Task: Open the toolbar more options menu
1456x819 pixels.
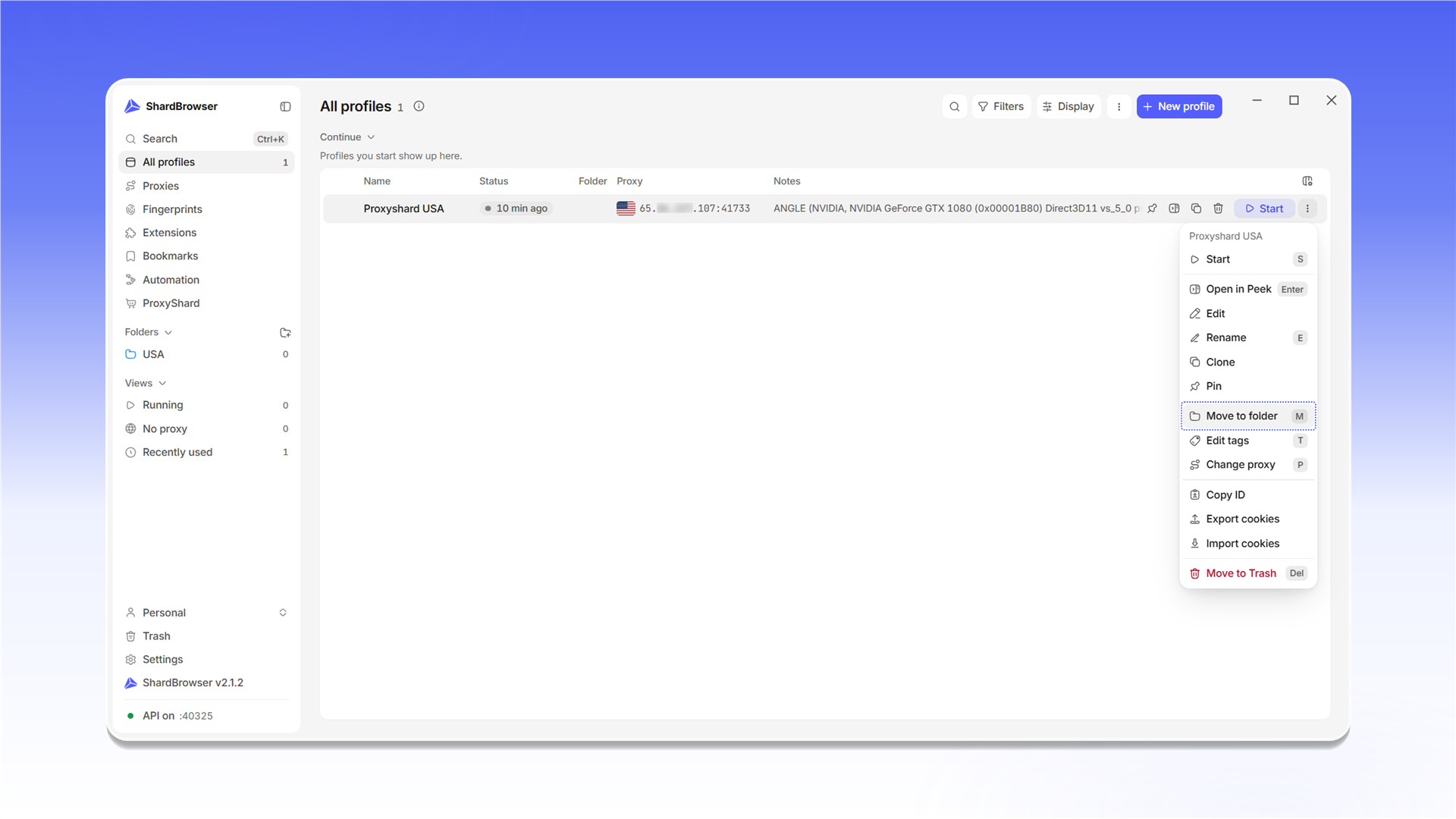Action: 1119,107
